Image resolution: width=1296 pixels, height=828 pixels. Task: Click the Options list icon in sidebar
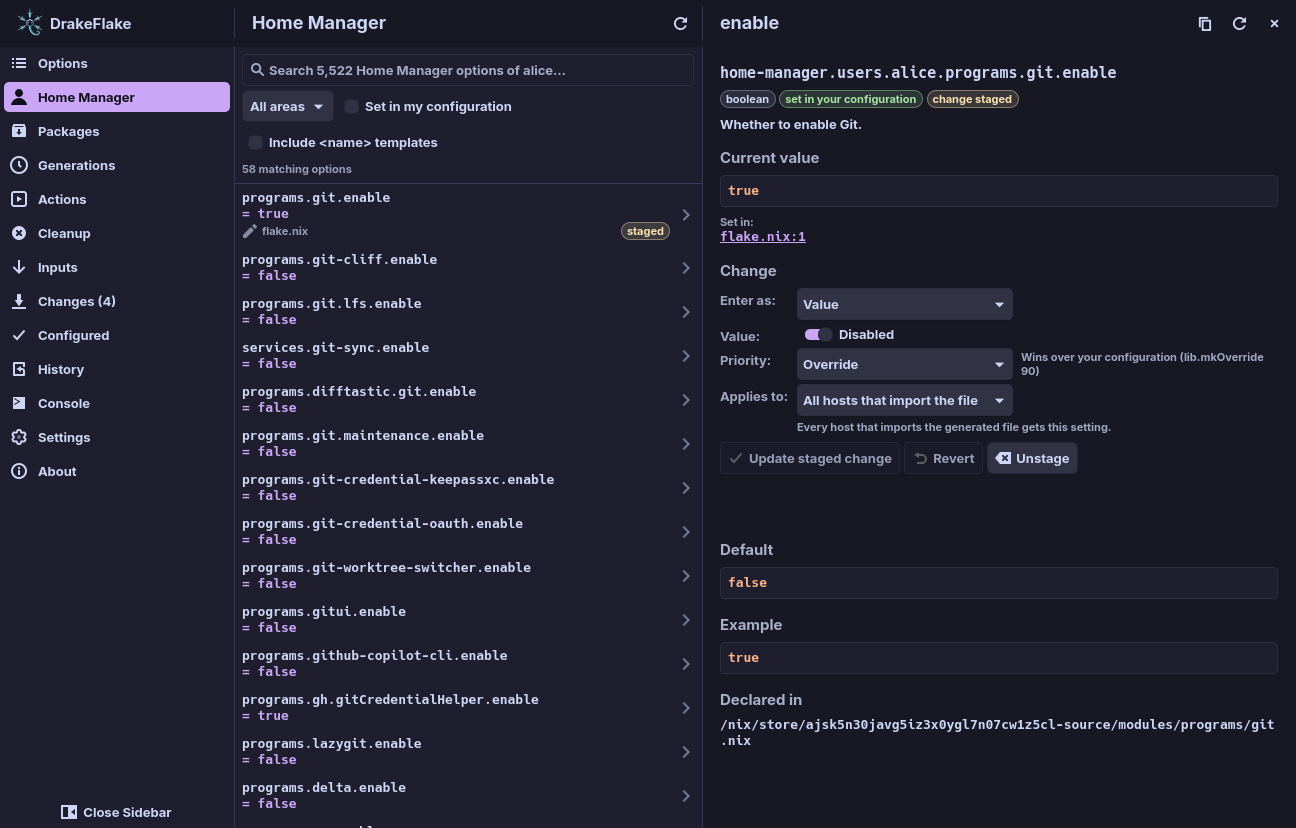coord(19,63)
